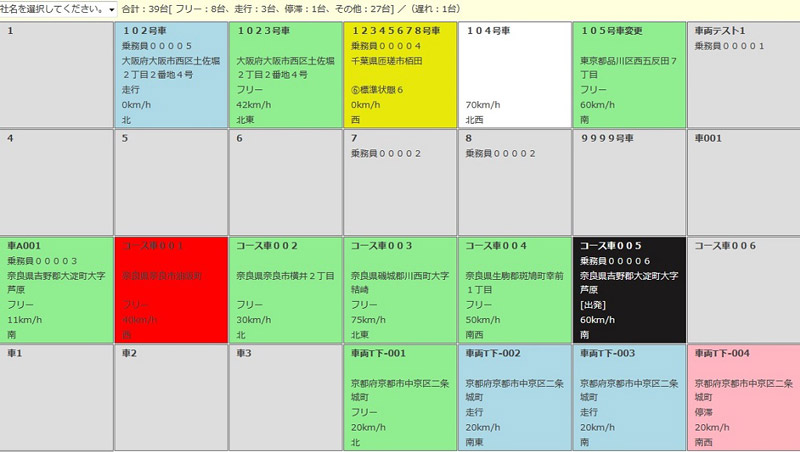Click the 車両テスト1 vehicle tile
The height and width of the screenshot is (452, 800).
point(744,75)
